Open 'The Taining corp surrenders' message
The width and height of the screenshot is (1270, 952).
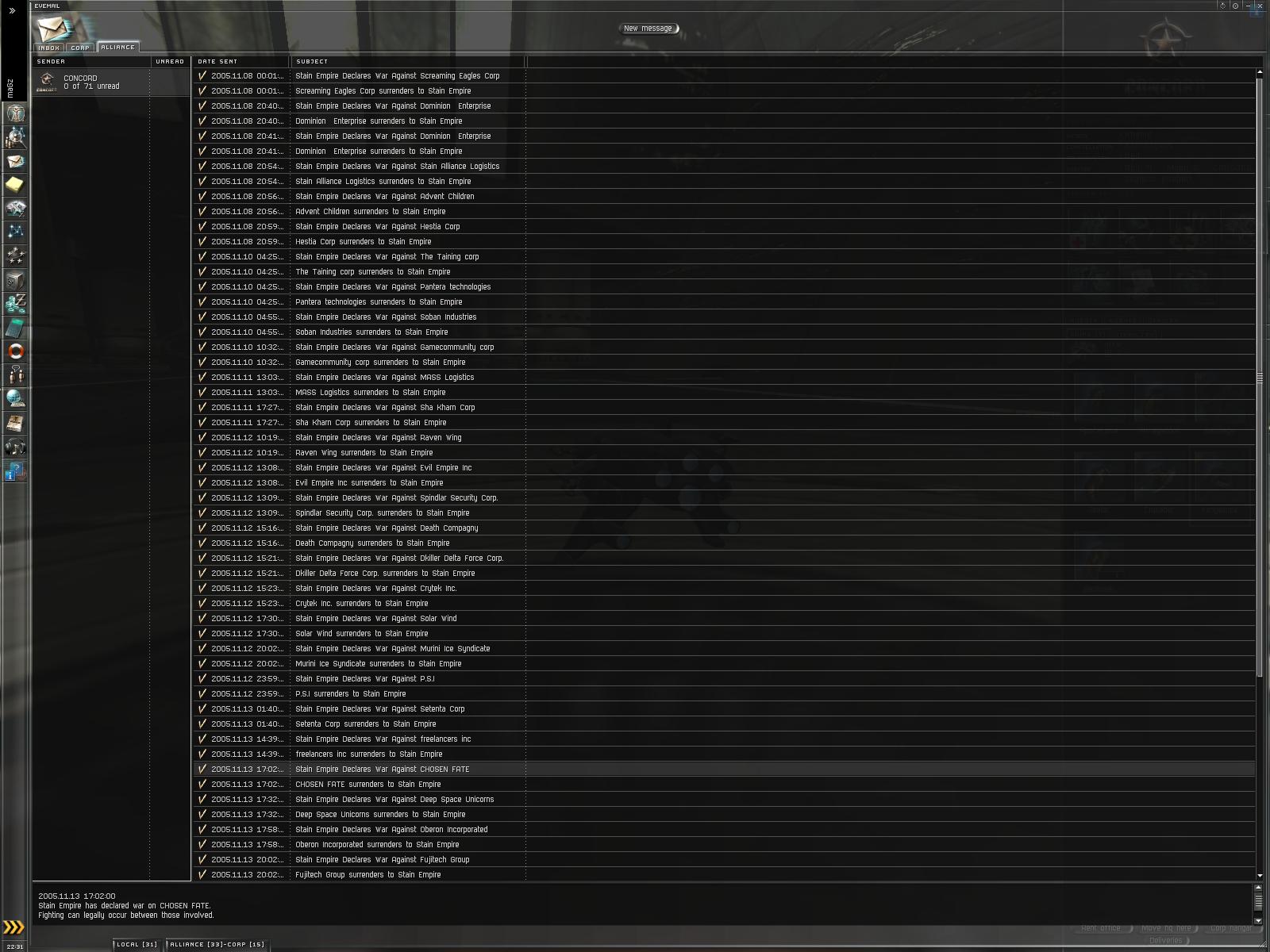[x=725, y=272]
